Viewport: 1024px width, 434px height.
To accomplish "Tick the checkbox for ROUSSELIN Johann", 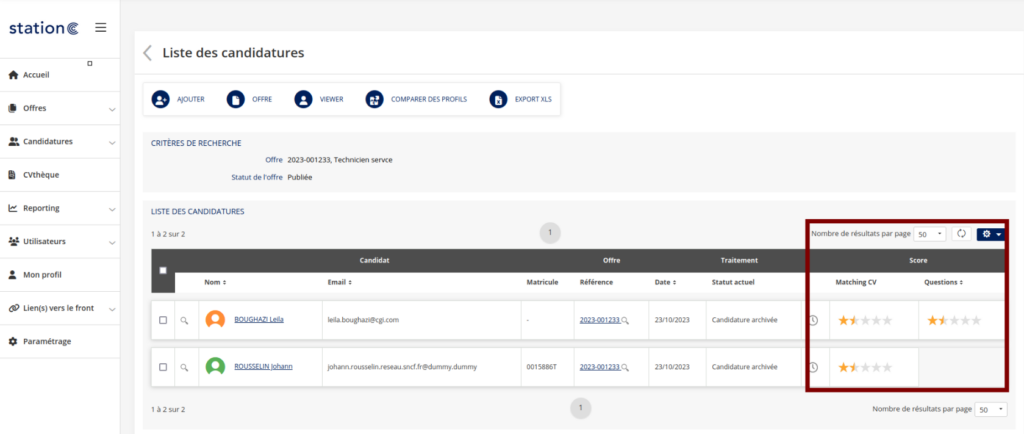I will point(163,367).
